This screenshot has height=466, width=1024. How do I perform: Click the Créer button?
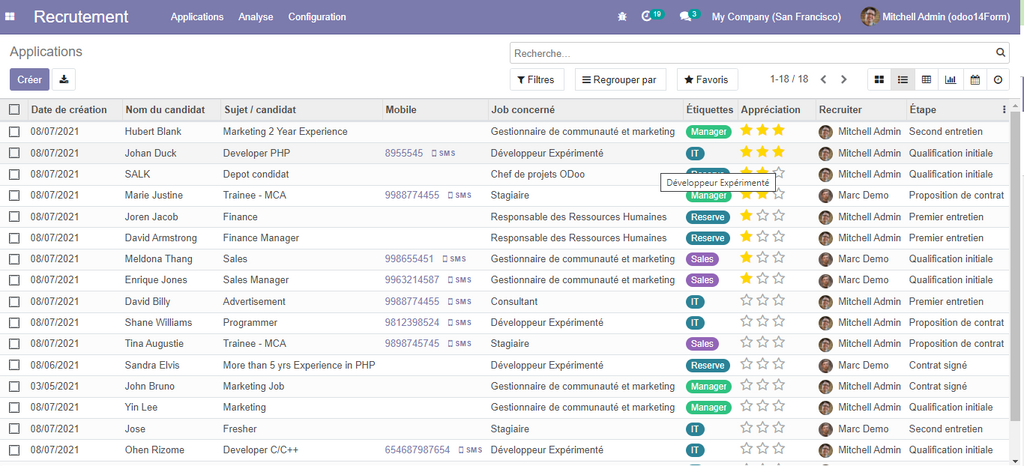click(x=29, y=80)
